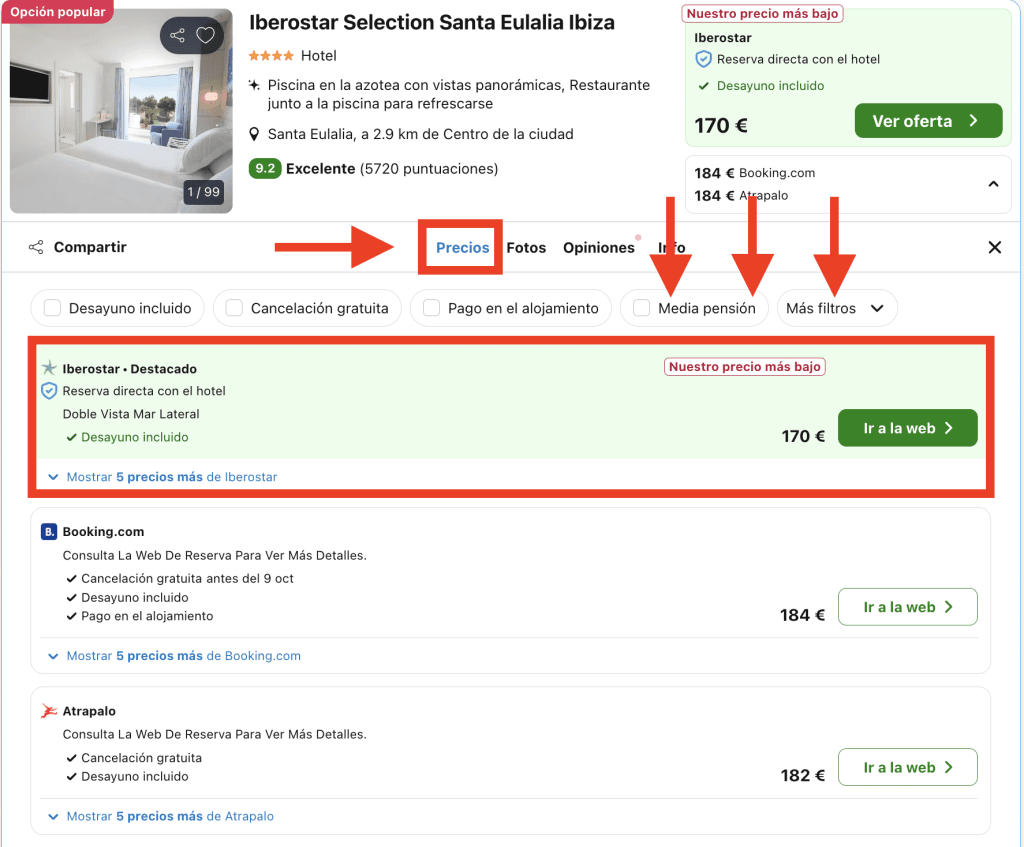The width and height of the screenshot is (1024, 847).
Task: Collapse the price comparison chevron
Action: click(993, 184)
